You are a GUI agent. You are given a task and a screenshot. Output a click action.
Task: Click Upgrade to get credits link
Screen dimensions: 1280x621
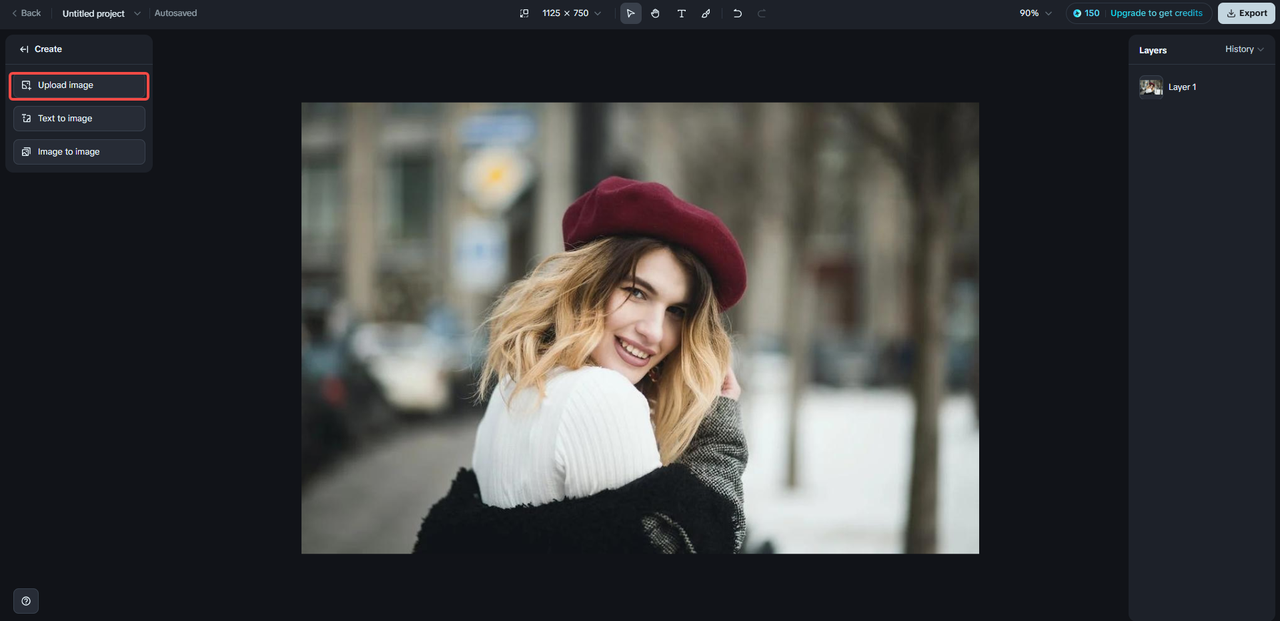tap(1156, 13)
